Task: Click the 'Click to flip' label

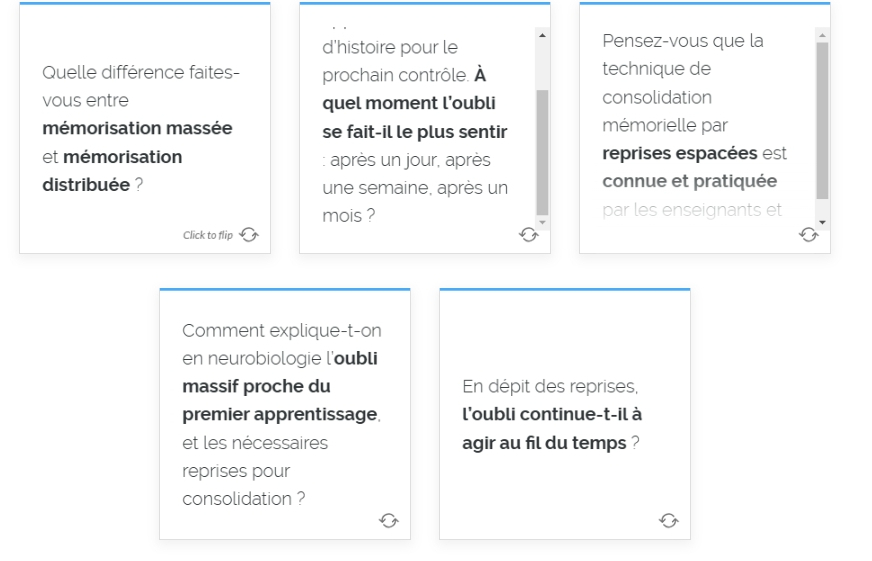Action: [208, 235]
